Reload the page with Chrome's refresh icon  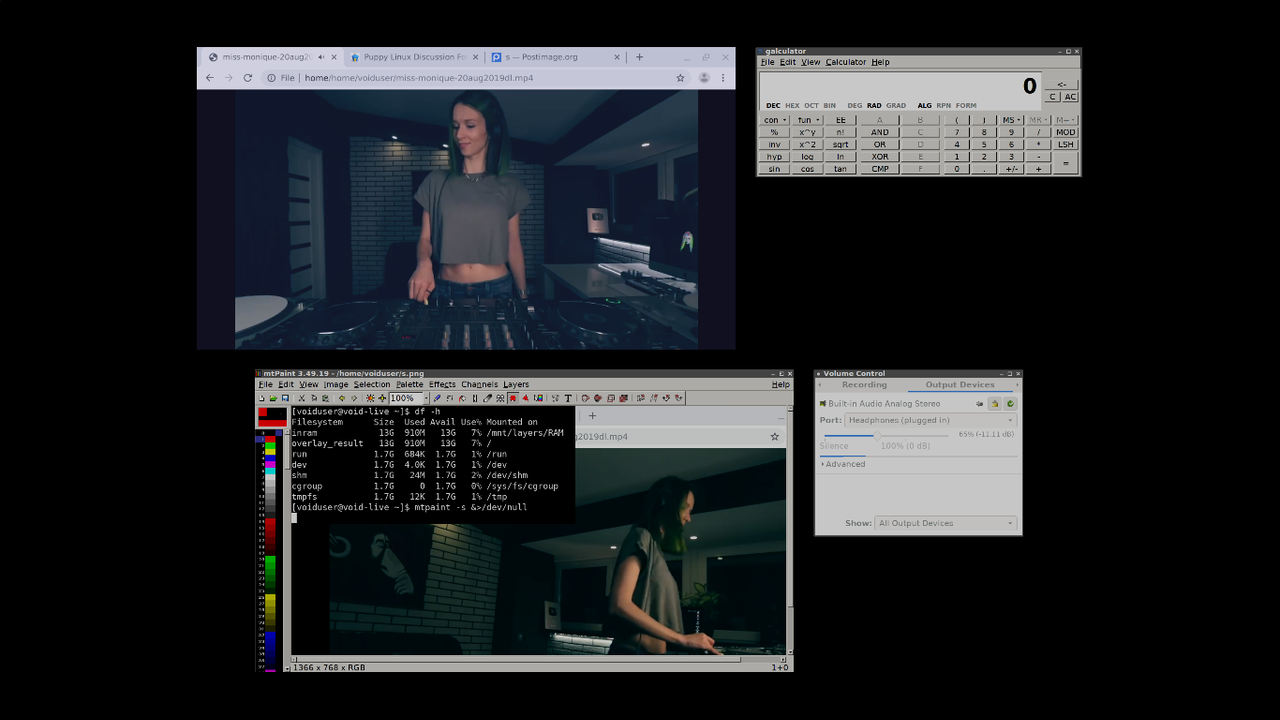[x=247, y=77]
